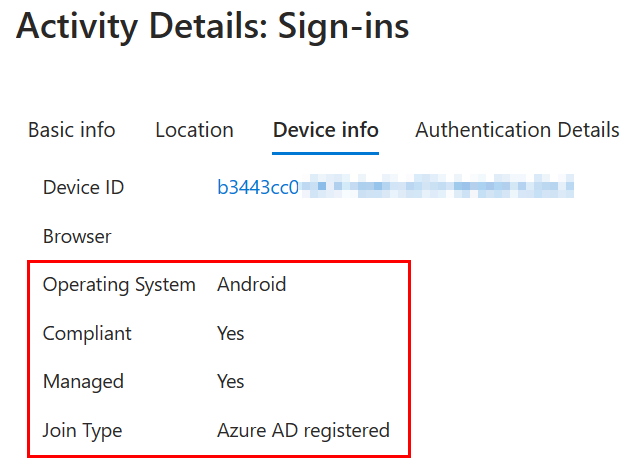This screenshot has height=474, width=628.
Task: Click the Device ID field label
Action: click(83, 188)
